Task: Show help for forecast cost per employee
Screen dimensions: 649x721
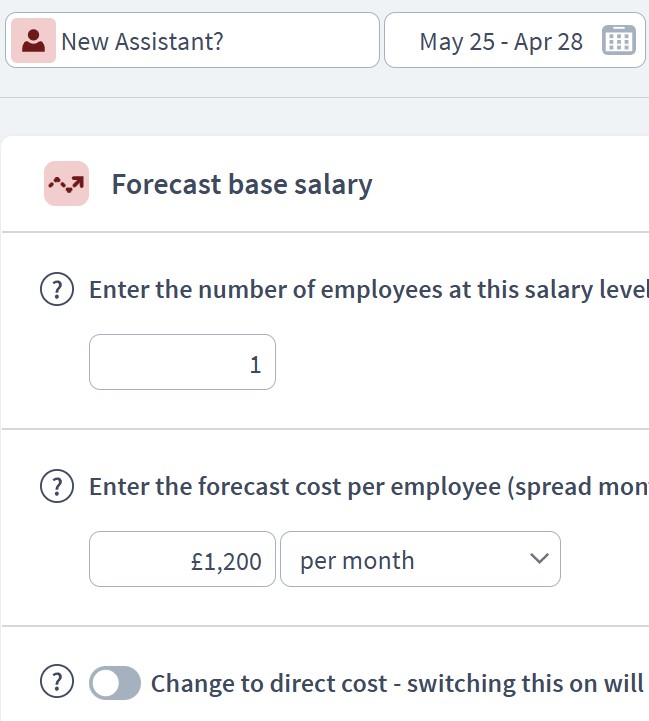Action: (57, 486)
